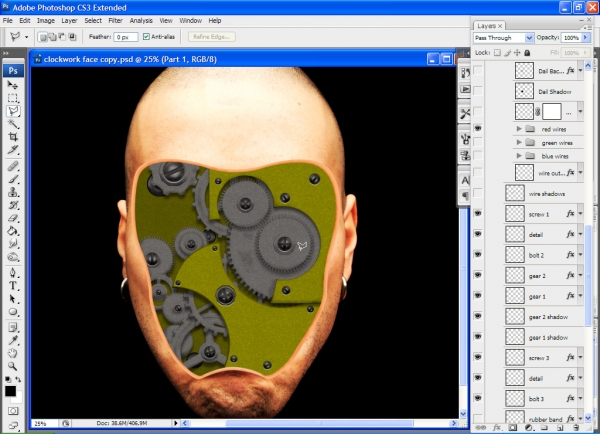
Task: Open the Analysis menu
Action: (141, 21)
